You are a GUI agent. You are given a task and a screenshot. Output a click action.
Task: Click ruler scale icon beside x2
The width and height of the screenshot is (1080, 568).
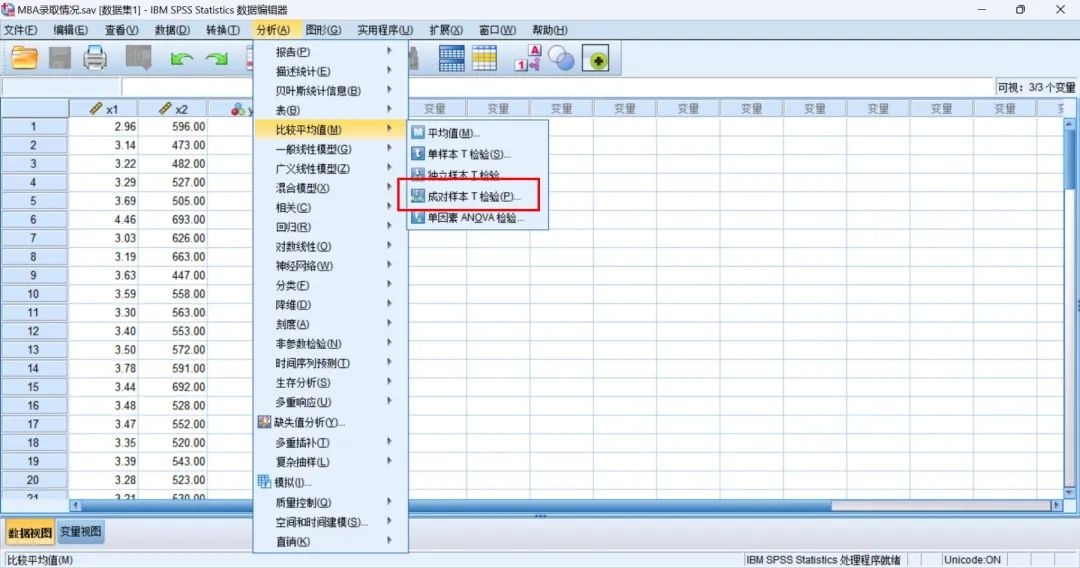[165, 108]
